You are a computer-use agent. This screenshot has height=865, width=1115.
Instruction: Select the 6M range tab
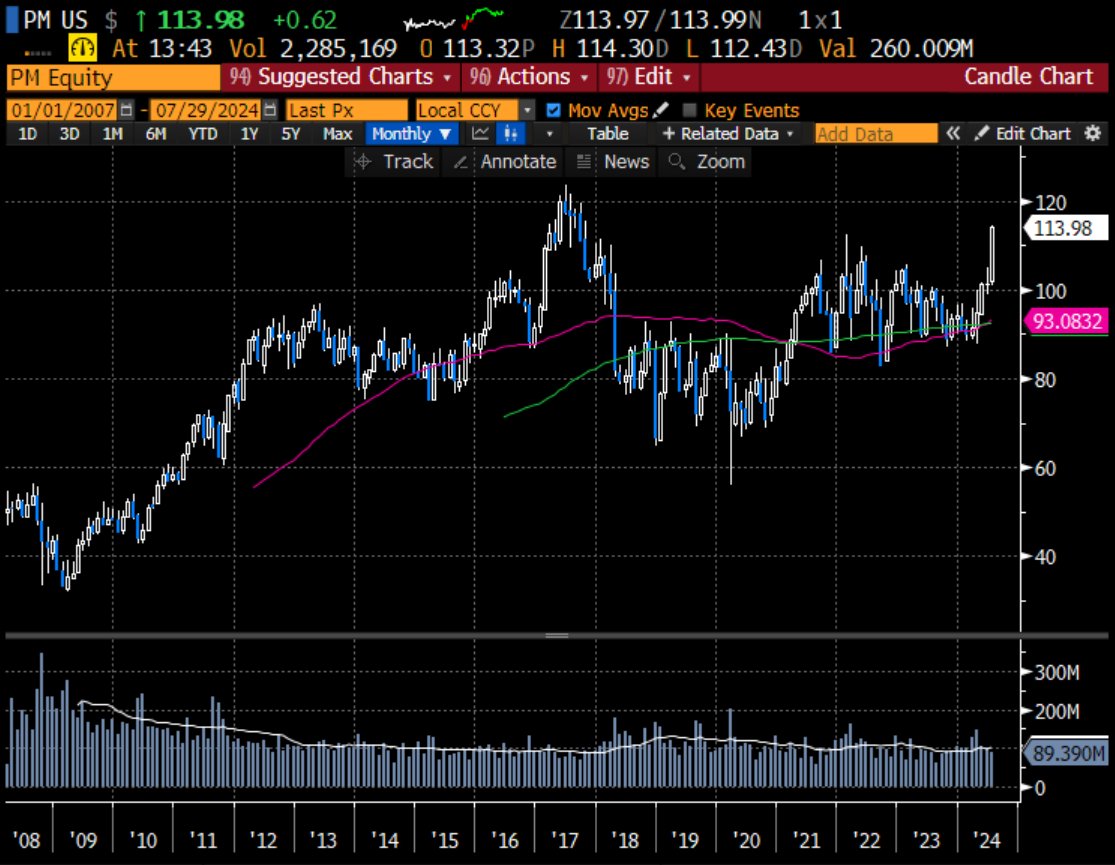click(155, 134)
